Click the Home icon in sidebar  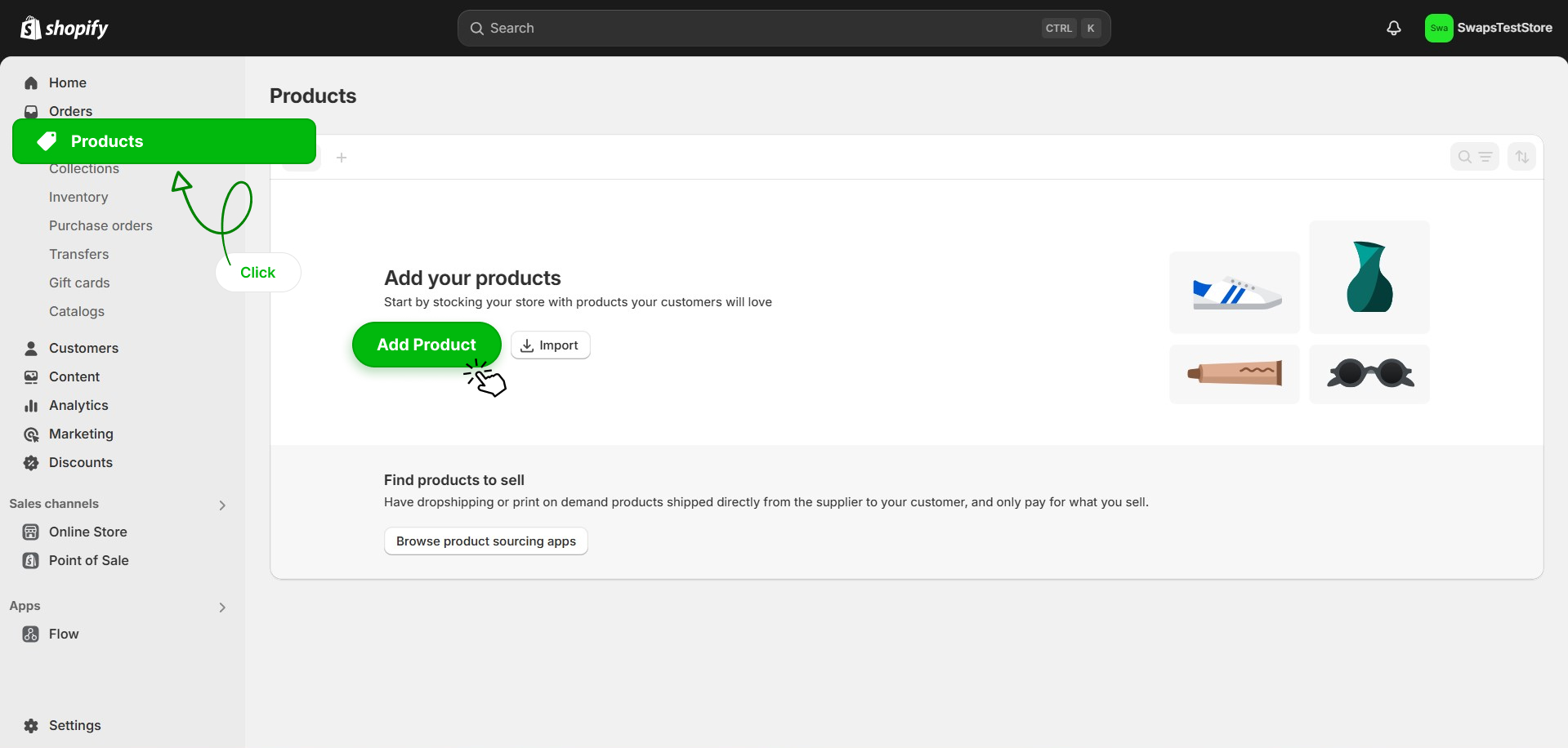pyautogui.click(x=31, y=83)
